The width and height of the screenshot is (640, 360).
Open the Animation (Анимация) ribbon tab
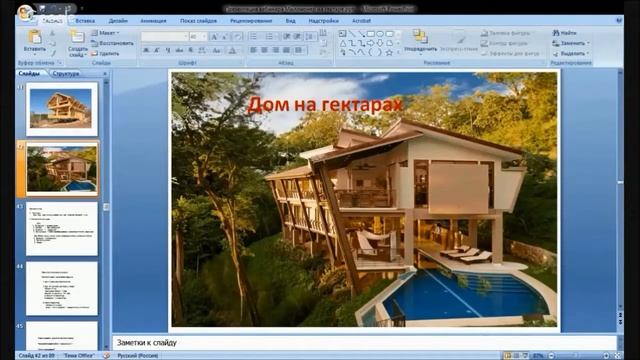[153, 20]
